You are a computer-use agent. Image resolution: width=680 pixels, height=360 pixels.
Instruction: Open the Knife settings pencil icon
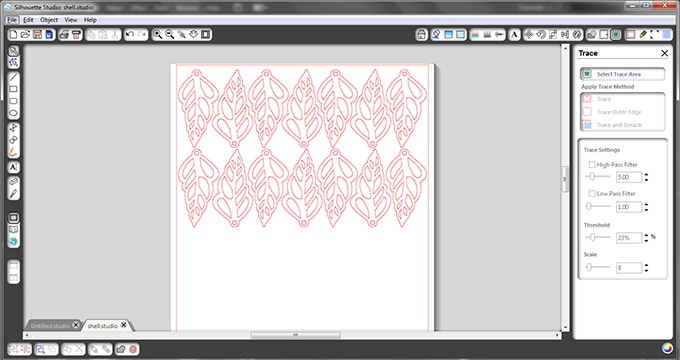coord(643,34)
